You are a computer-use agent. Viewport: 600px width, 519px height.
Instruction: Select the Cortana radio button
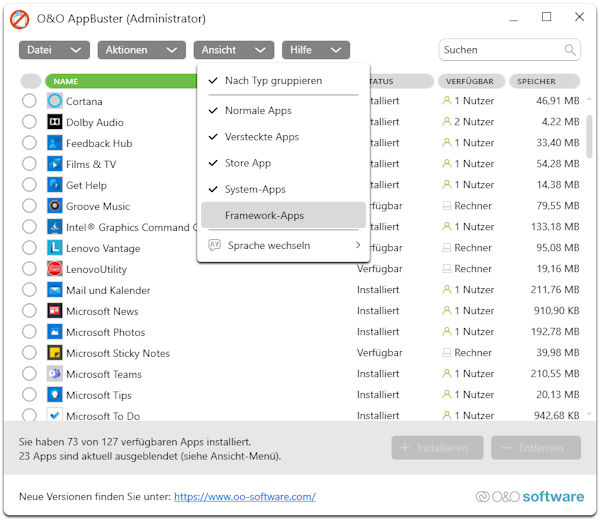tap(29, 101)
